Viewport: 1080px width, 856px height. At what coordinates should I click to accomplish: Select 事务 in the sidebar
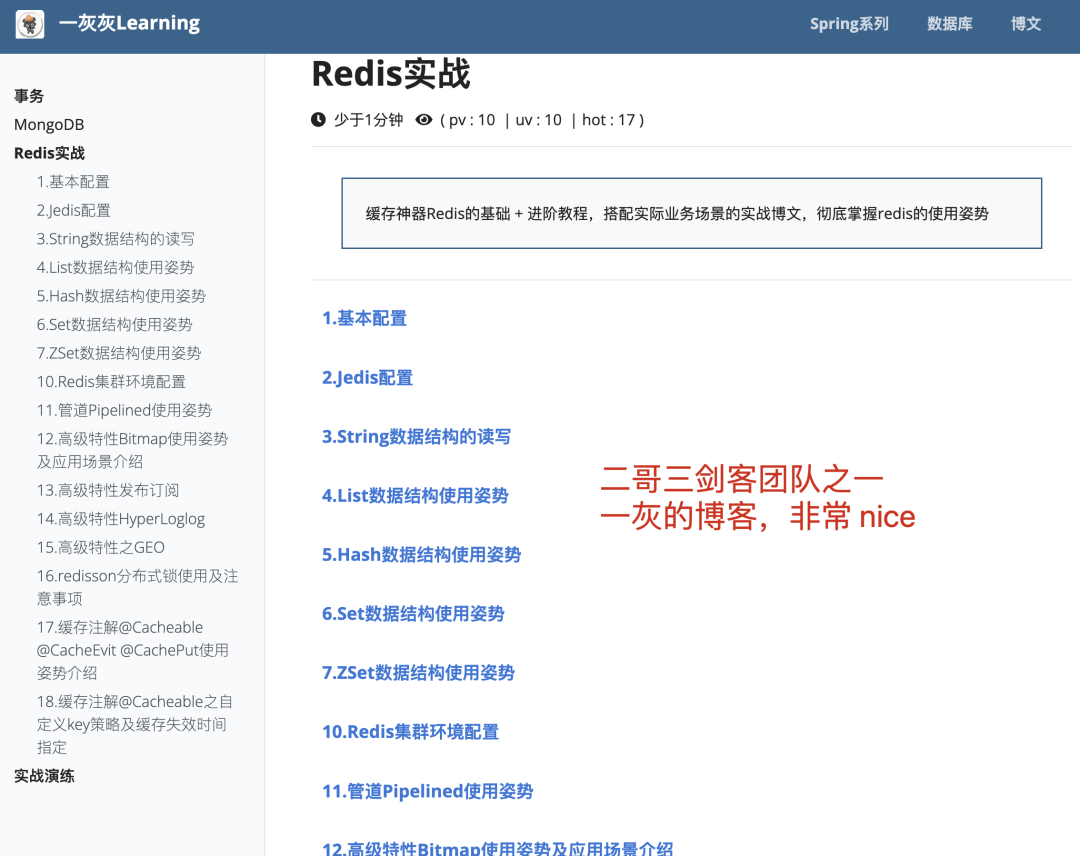(x=29, y=96)
